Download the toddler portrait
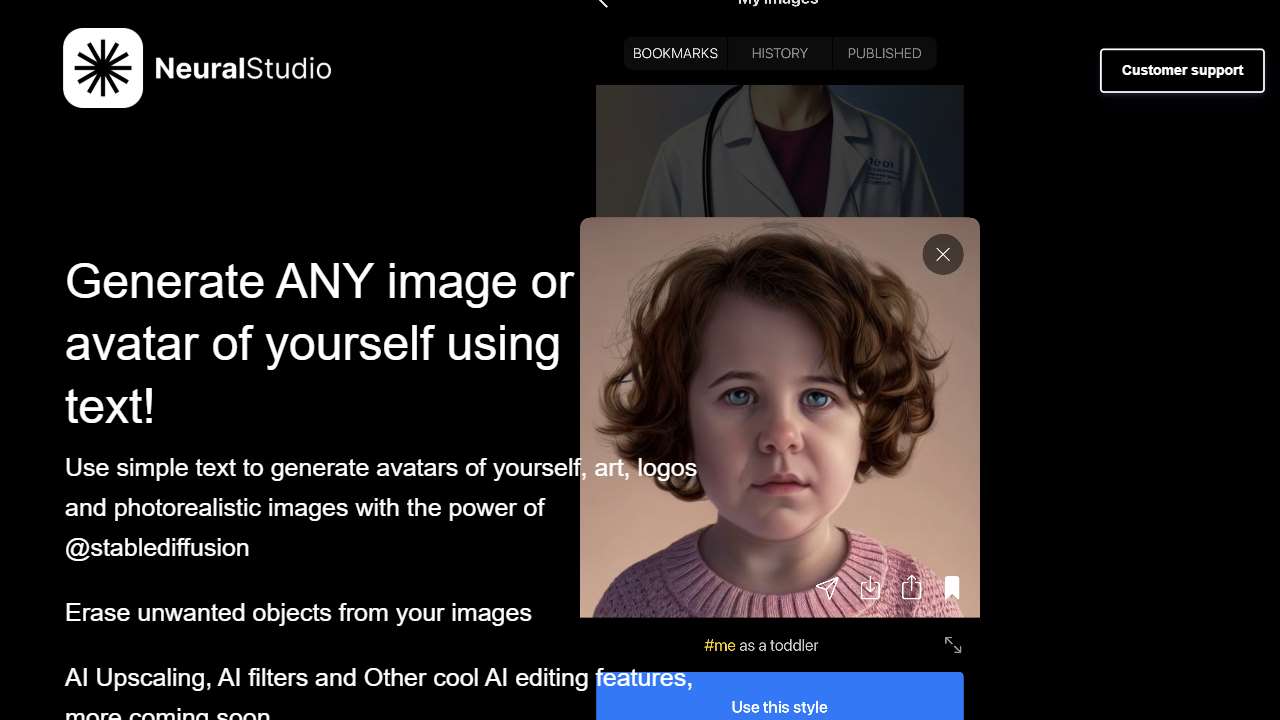Viewport: 1280px width, 720px height. [869, 588]
